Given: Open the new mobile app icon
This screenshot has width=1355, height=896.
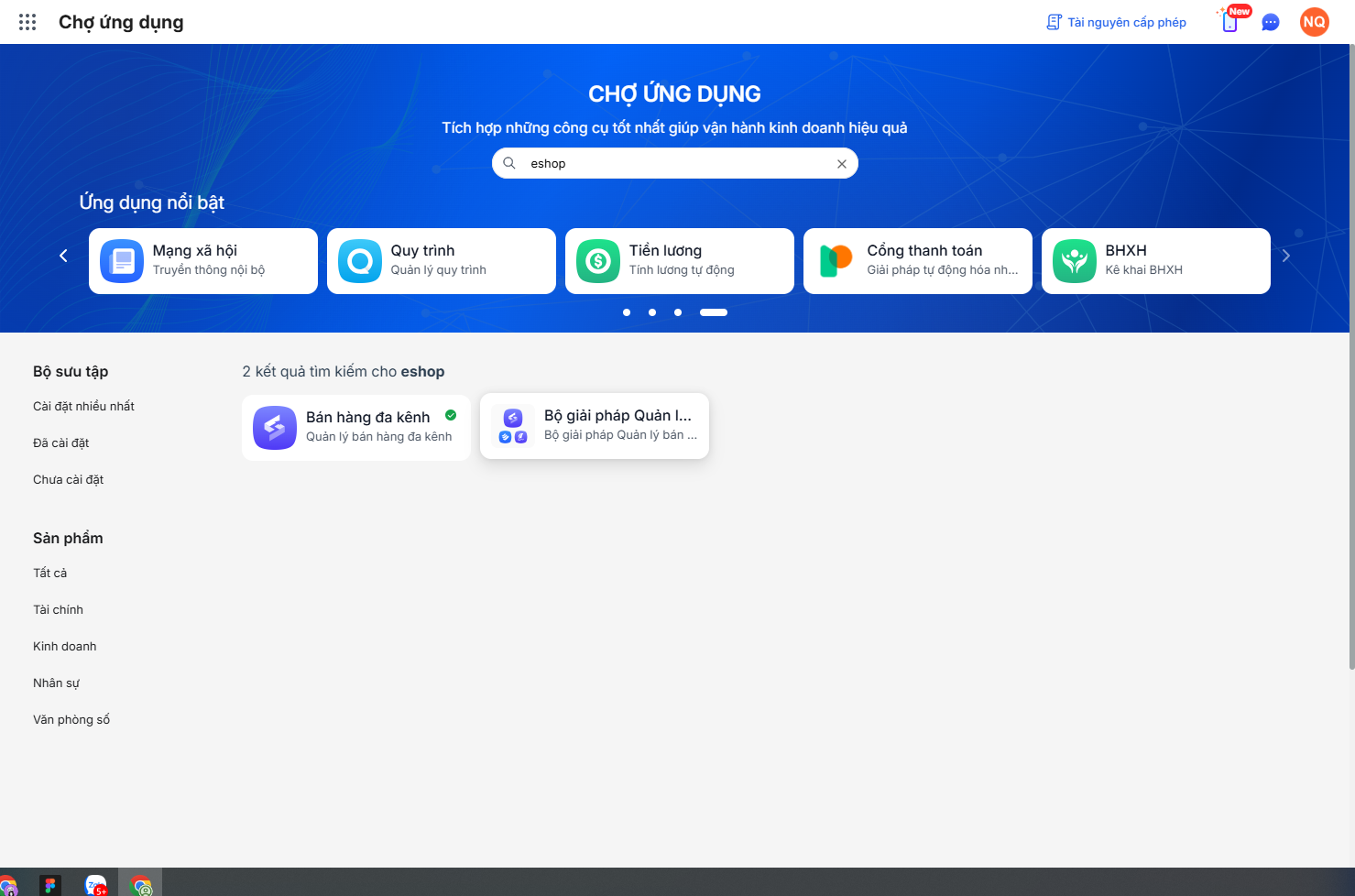Looking at the screenshot, I should [1230, 20].
